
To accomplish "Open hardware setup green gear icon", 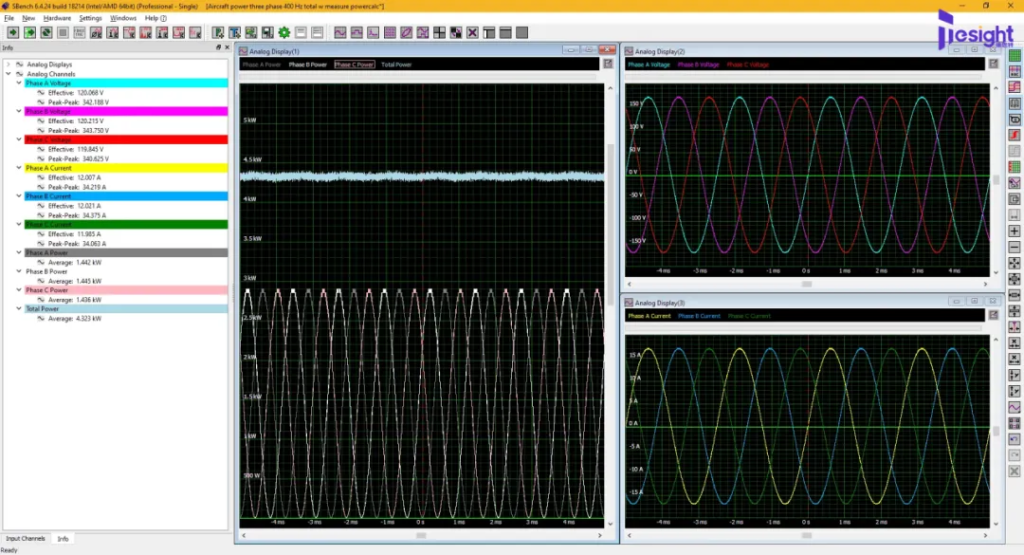I will point(284,33).
